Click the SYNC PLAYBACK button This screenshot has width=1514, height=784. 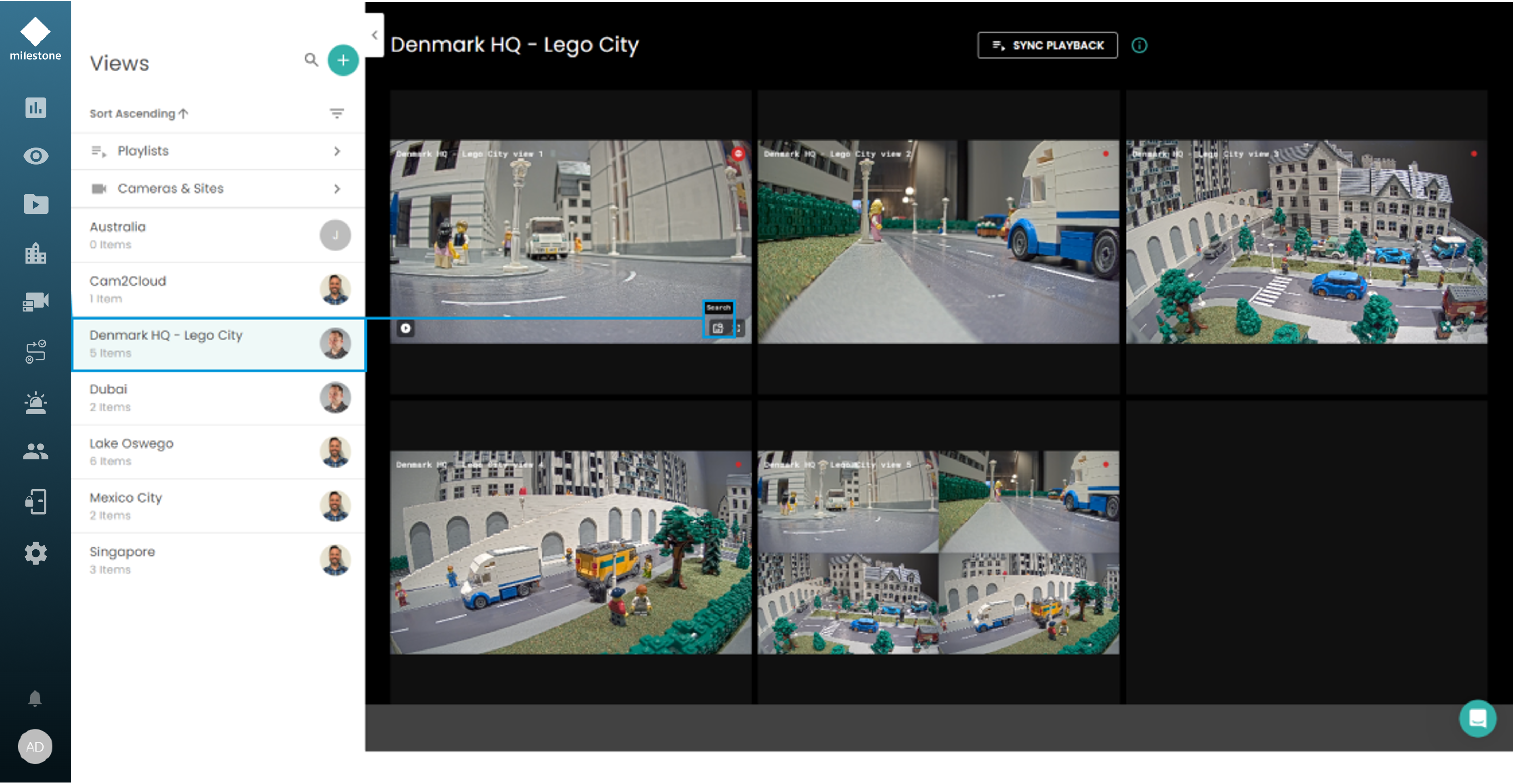(x=1047, y=45)
